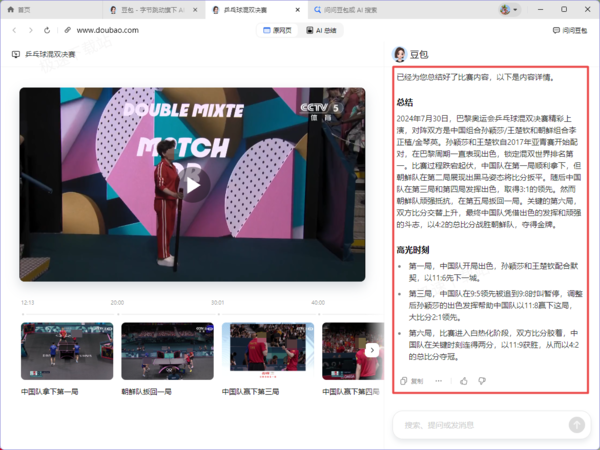Open thumbnail 中国队赢下第三局
Image resolution: width=600 pixels, height=450 pixels.
point(268,351)
